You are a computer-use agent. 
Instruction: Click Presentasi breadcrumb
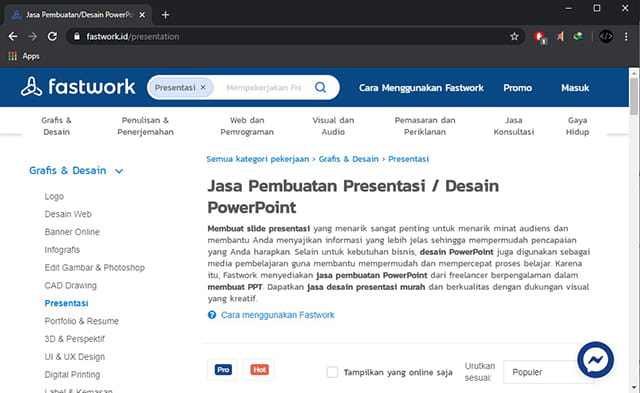click(409, 159)
